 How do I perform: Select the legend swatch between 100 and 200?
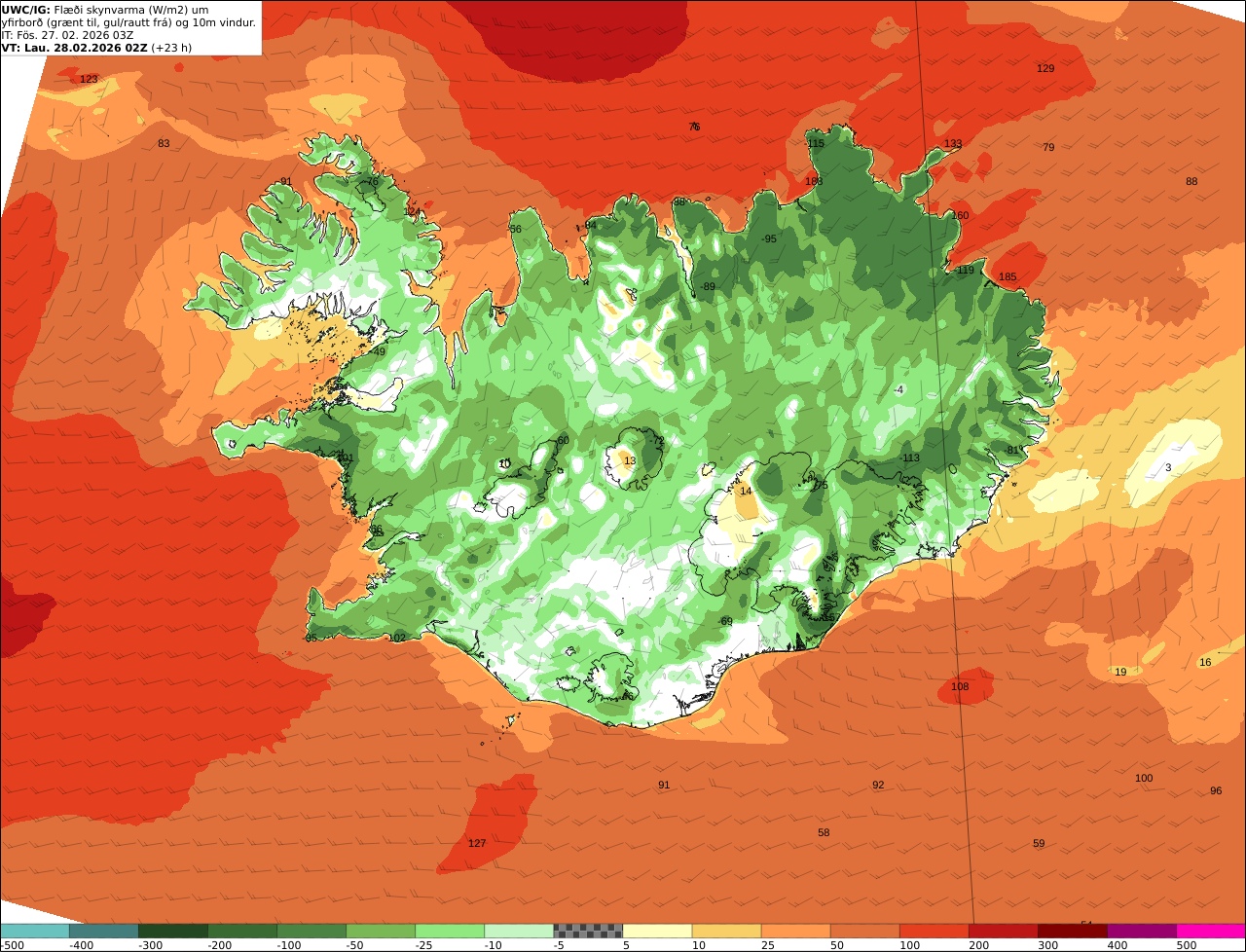click(x=934, y=931)
